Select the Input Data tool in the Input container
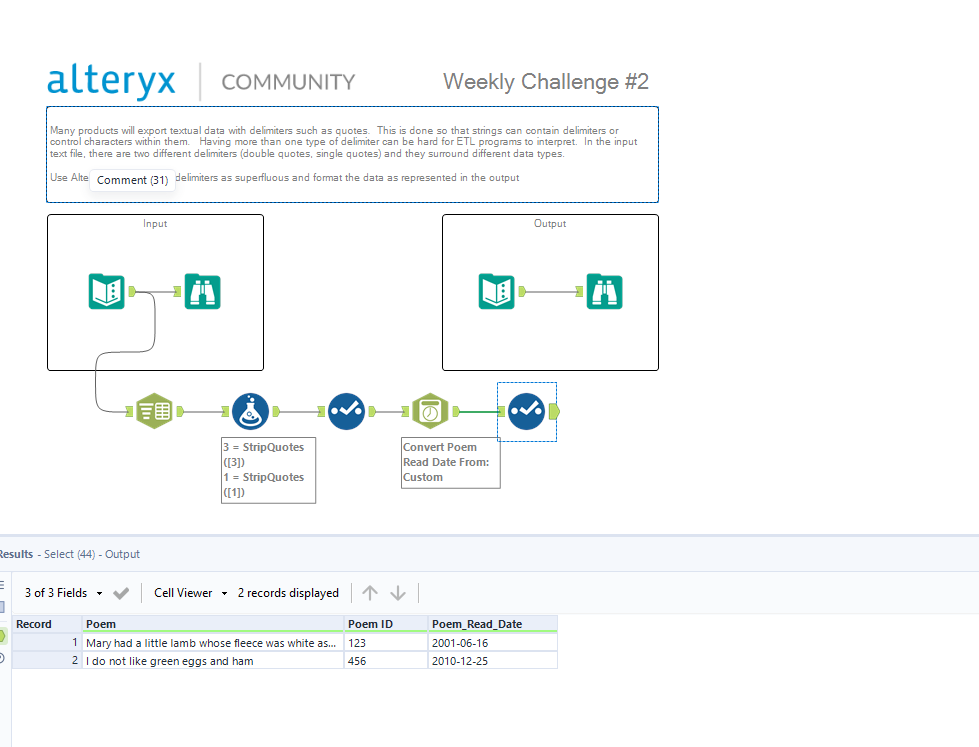979x747 pixels. 106,291
